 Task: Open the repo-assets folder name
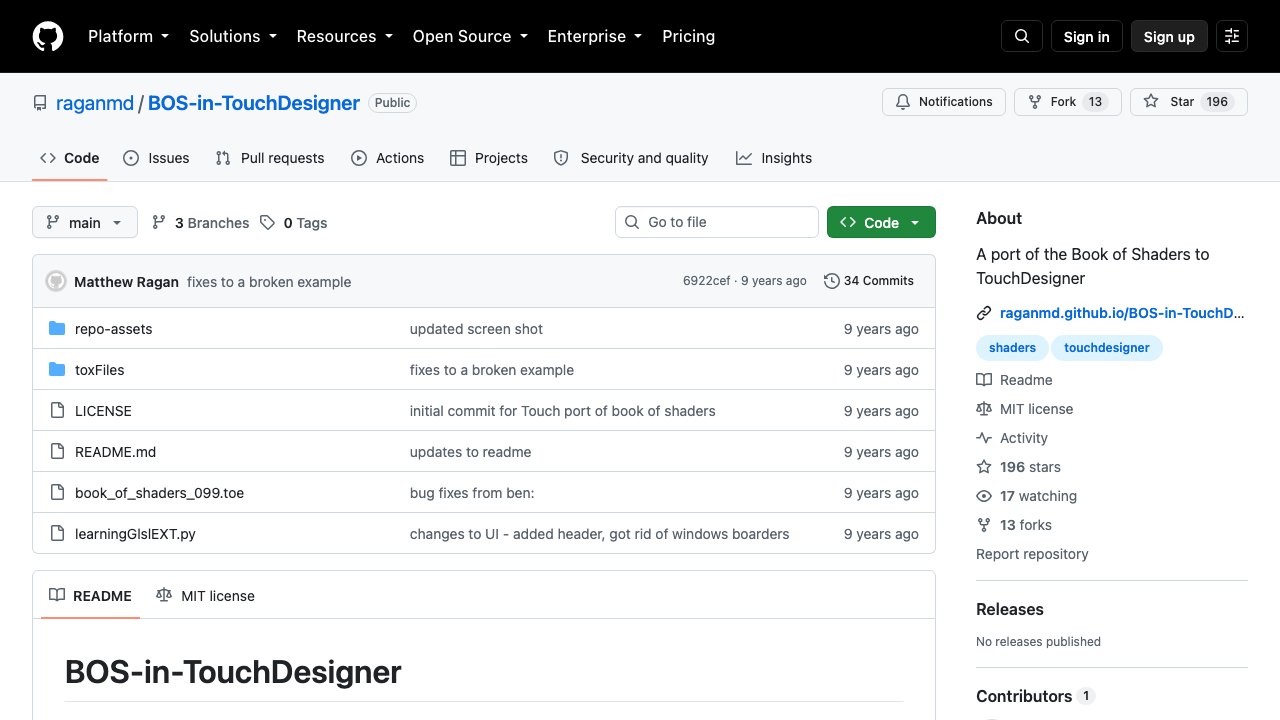114,329
